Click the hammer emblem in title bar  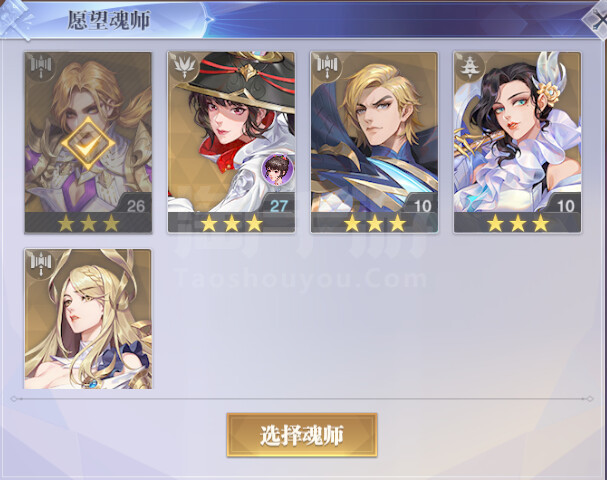coord(15,19)
